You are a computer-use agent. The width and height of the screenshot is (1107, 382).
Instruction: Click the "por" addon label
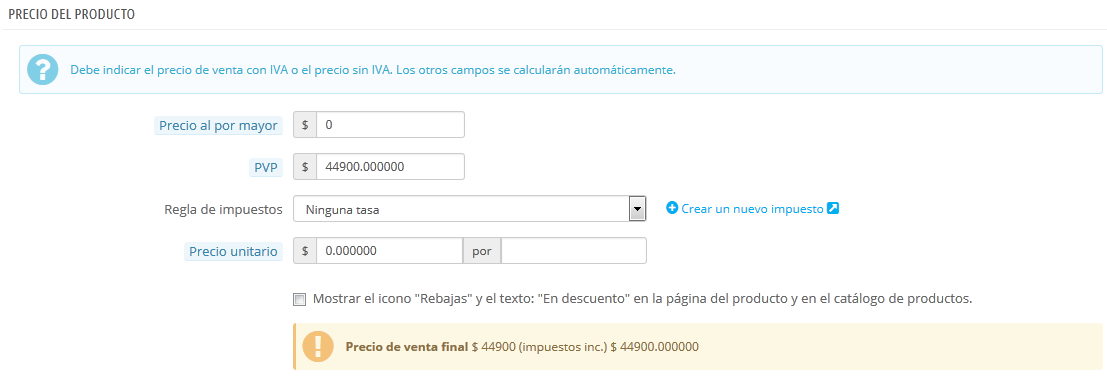click(481, 251)
